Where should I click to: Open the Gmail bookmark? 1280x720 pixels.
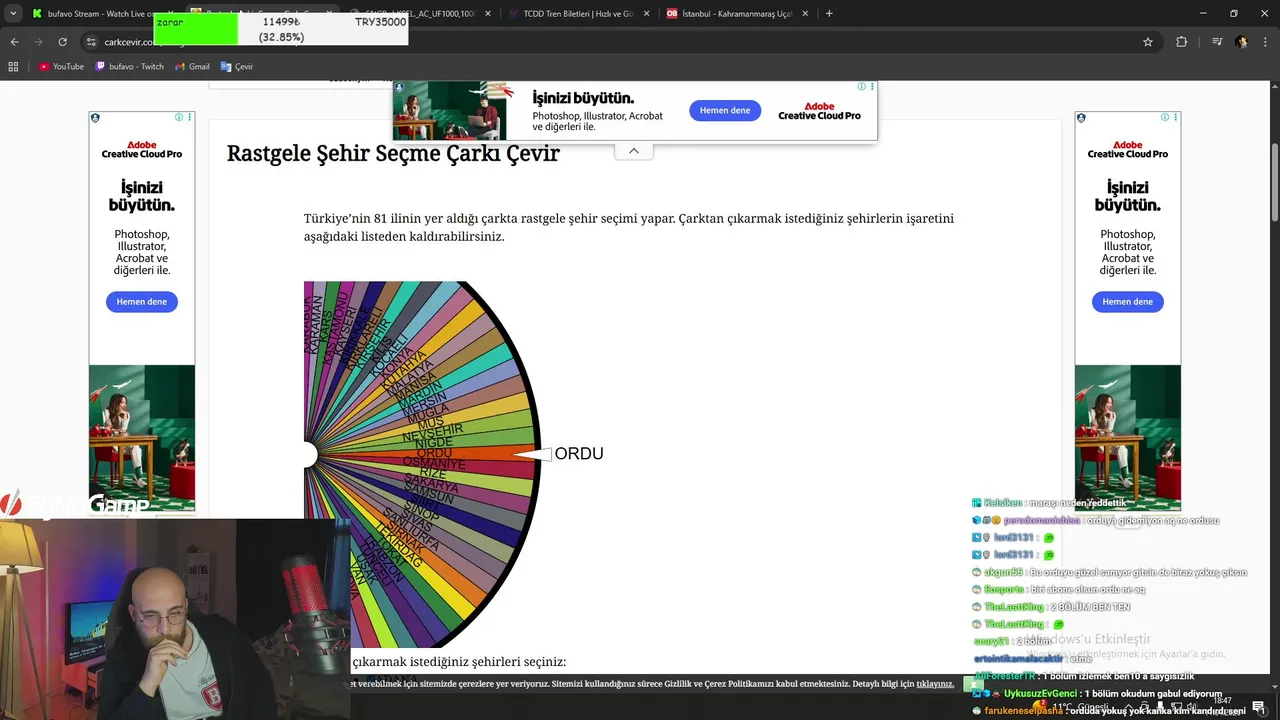coord(192,67)
